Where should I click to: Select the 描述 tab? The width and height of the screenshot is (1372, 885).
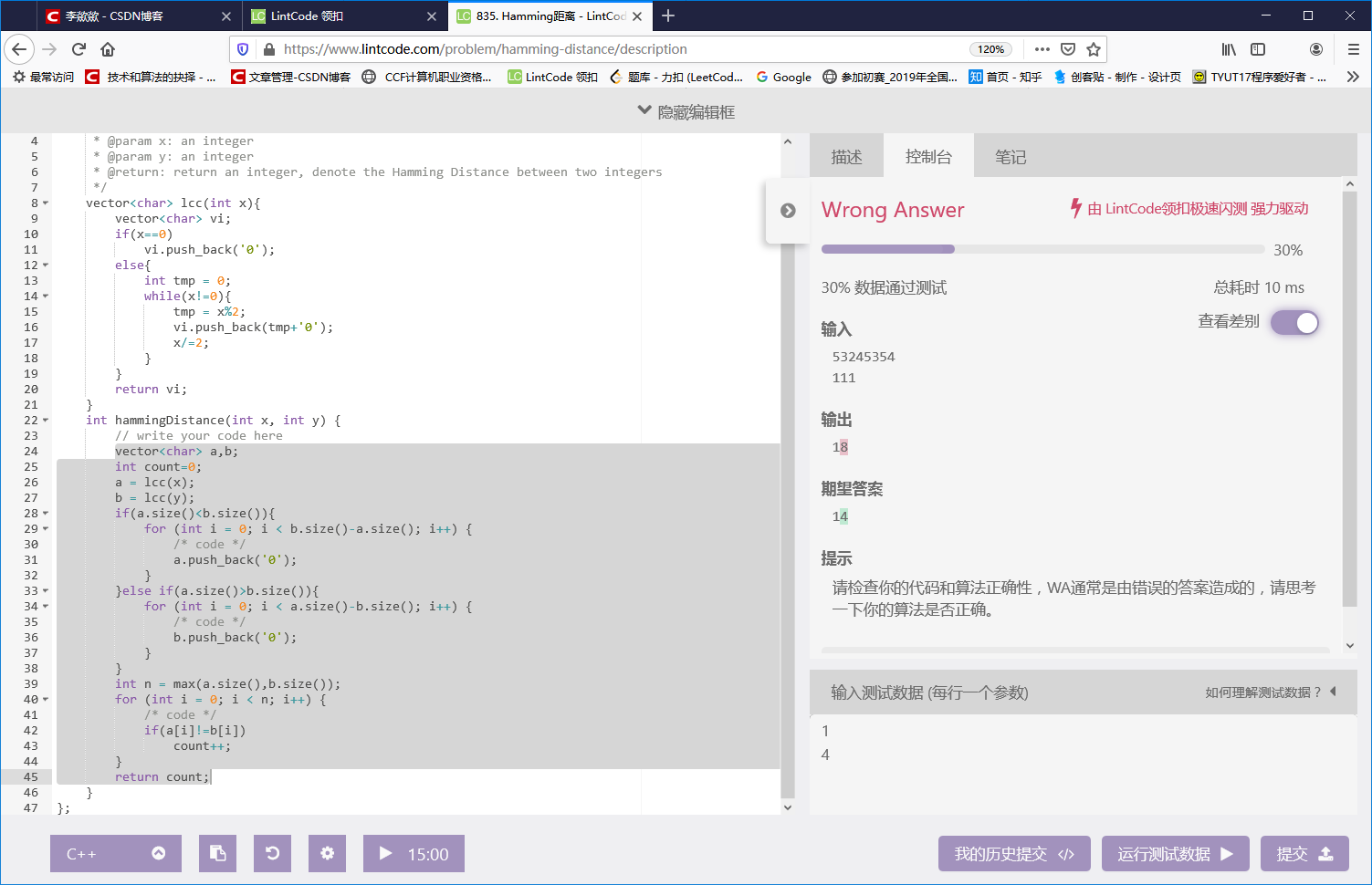click(846, 156)
